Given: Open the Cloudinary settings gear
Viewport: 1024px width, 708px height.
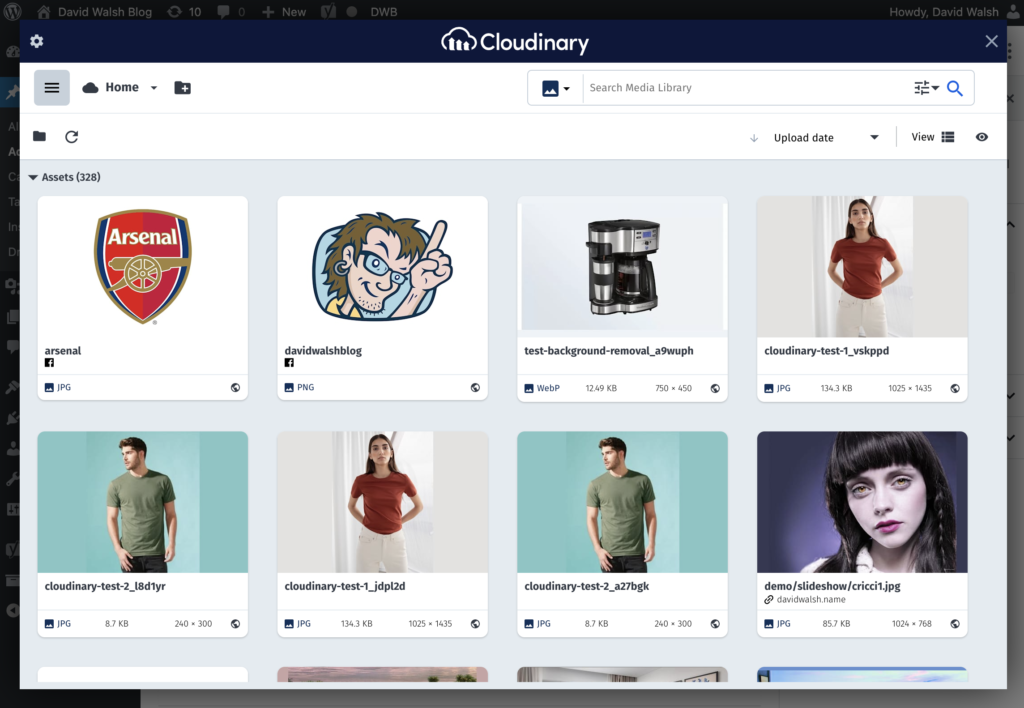Looking at the screenshot, I should pyautogui.click(x=37, y=41).
